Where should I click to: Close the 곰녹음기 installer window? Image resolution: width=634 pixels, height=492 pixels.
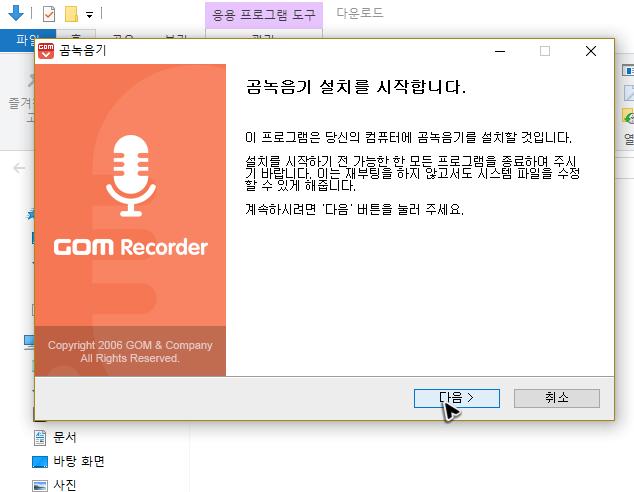(x=591, y=51)
